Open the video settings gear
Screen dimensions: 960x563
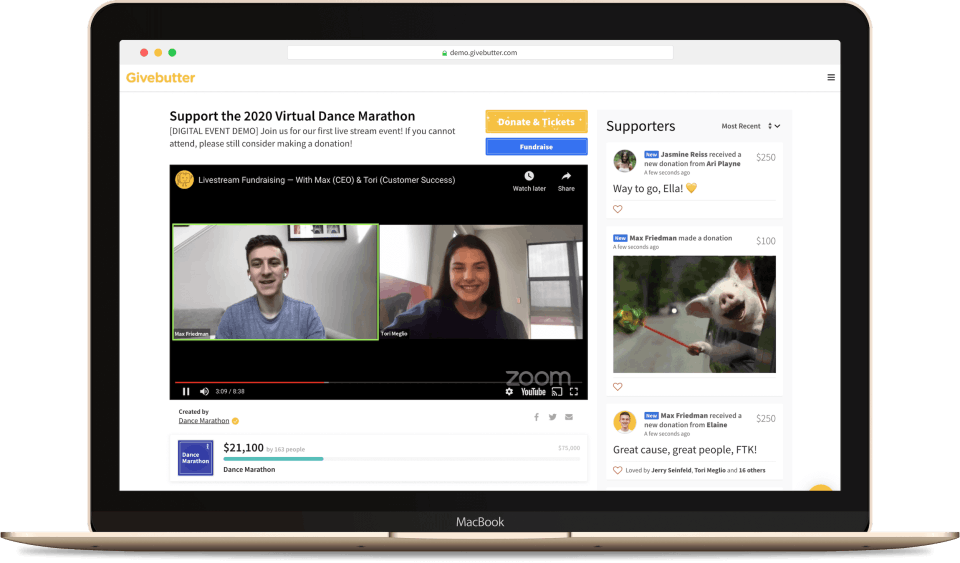point(509,392)
